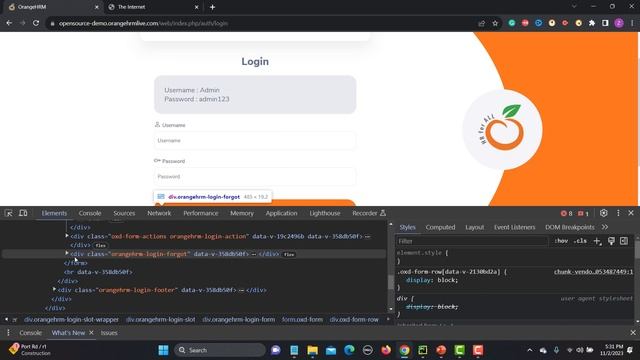Screen dimensions: 640x360
Task: Expand the orangehrm-login-forgot div node
Action: coord(67,253)
